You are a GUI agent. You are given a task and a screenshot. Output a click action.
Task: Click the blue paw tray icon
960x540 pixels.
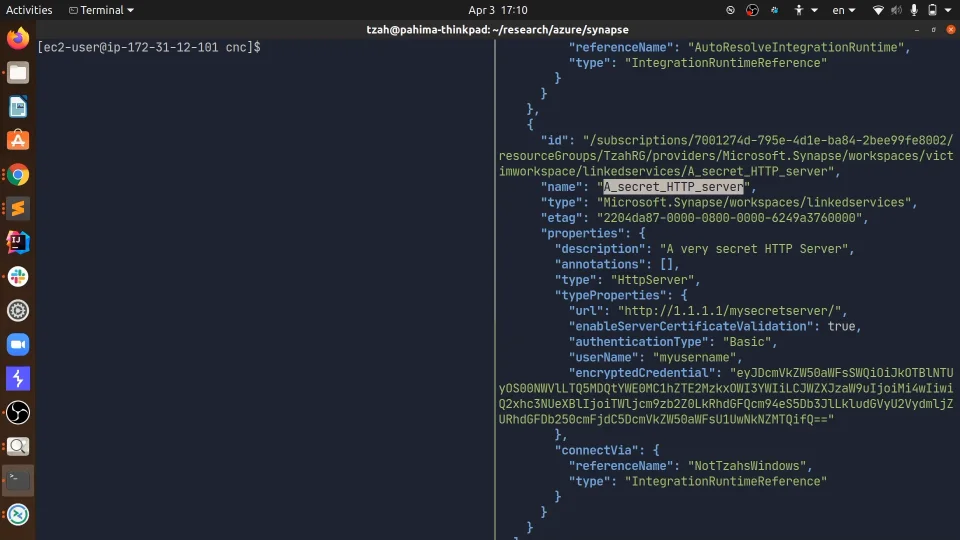pos(774,10)
